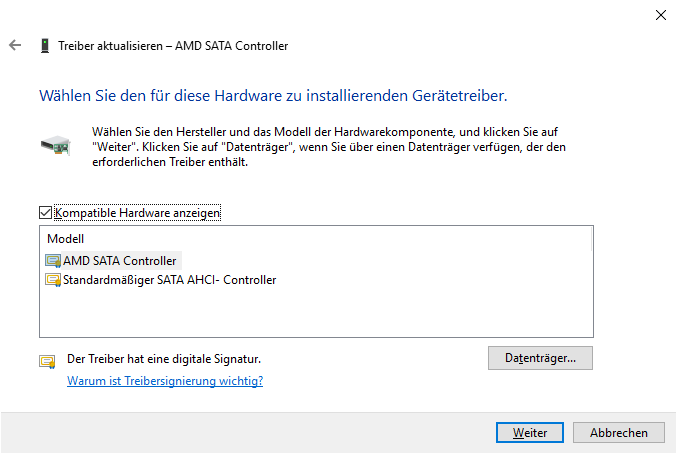Image resolution: width=677 pixels, height=454 pixels.
Task: Open the Datenträger... dialog button
Action: 541,357
